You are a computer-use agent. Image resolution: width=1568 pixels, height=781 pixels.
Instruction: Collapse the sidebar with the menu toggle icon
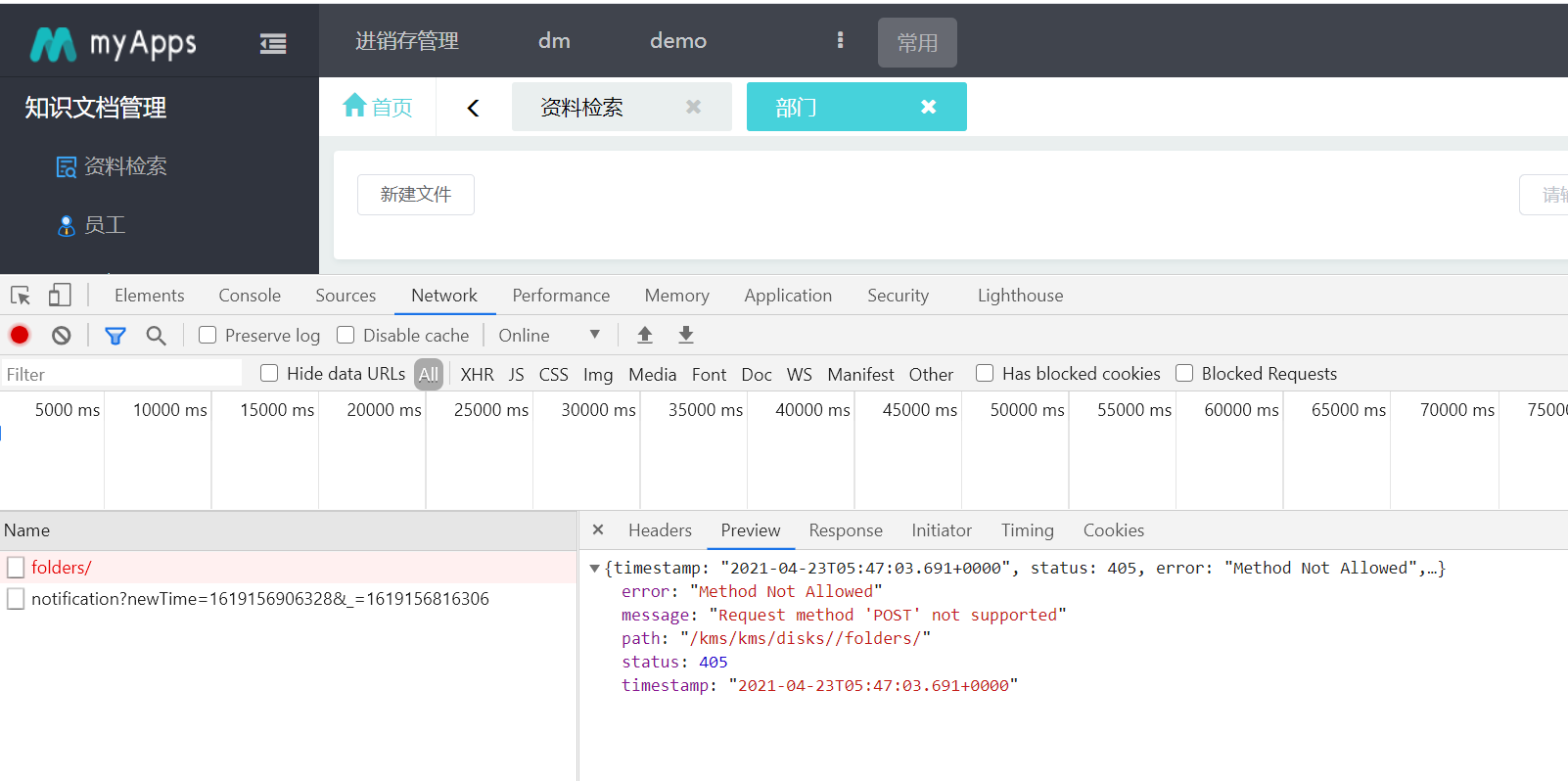click(x=273, y=43)
